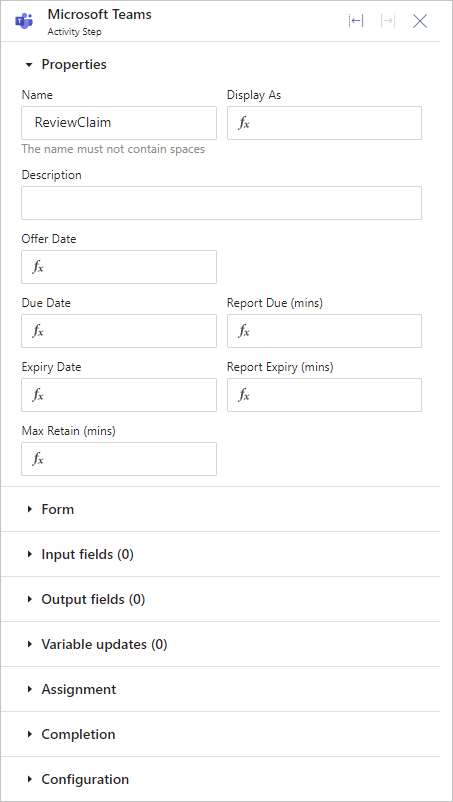
Task: Open fx expression editor for Offer Date
Action: [x=38, y=267]
